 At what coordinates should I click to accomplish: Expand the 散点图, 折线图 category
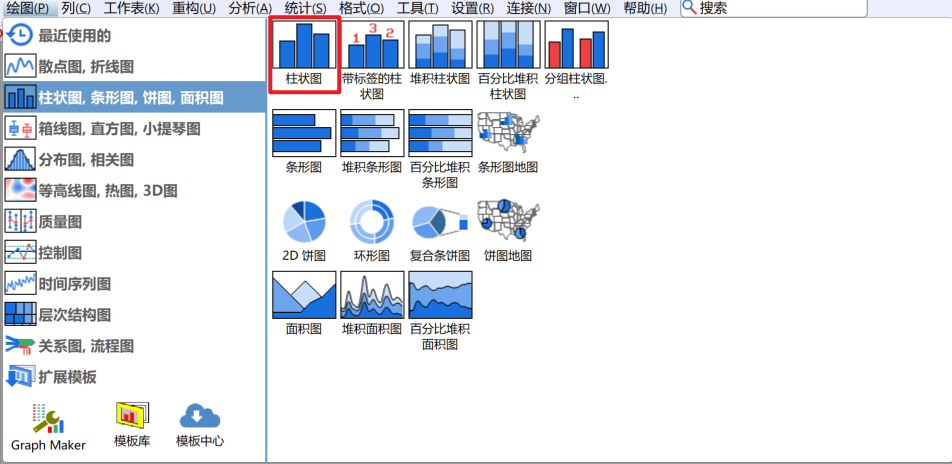tap(85, 67)
